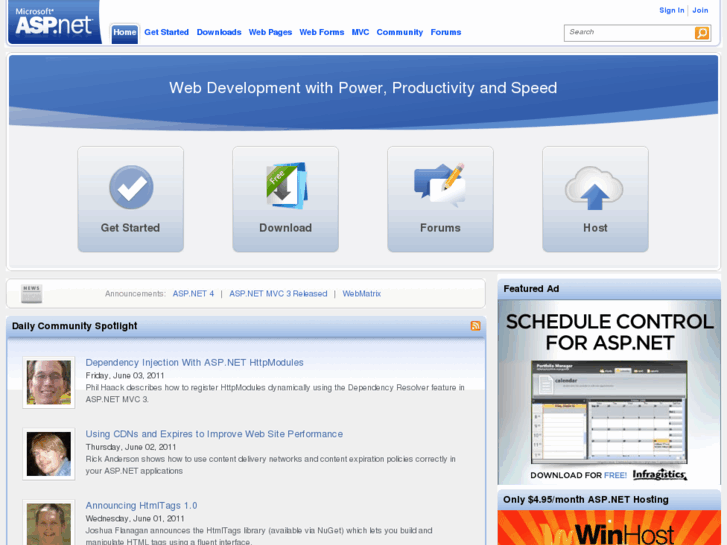Screen dimensions: 727x545
Task: Open the Web Forms section
Action: tap(322, 32)
